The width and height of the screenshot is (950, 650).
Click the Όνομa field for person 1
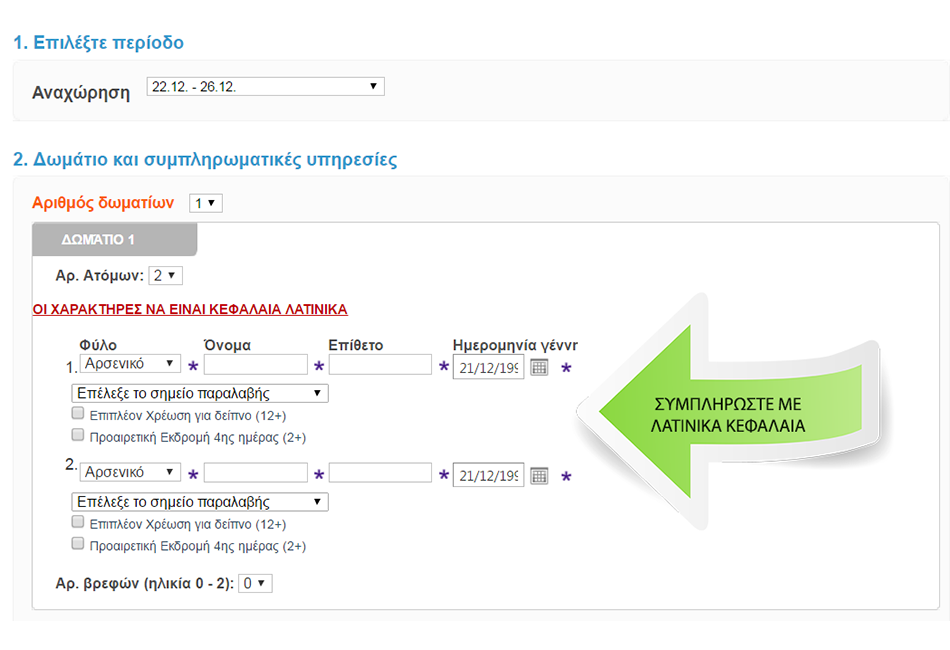[255, 365]
